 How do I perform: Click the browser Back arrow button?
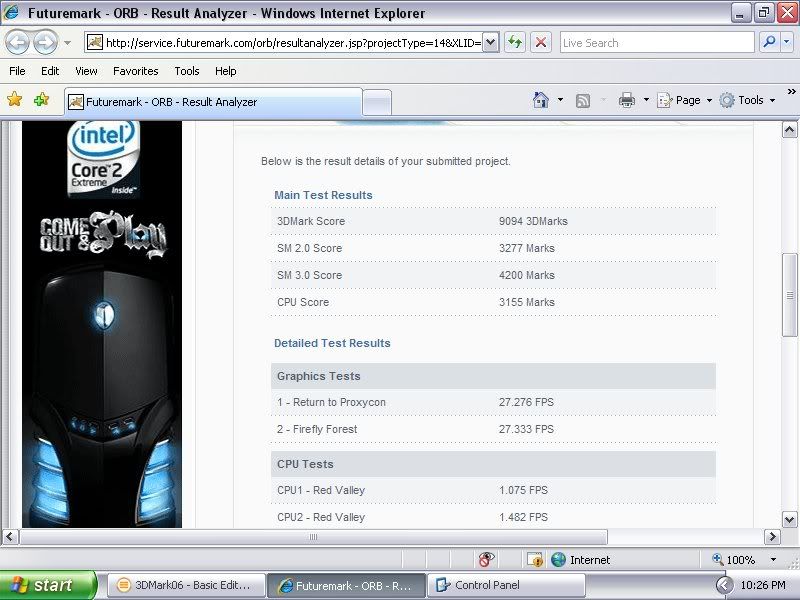point(18,43)
